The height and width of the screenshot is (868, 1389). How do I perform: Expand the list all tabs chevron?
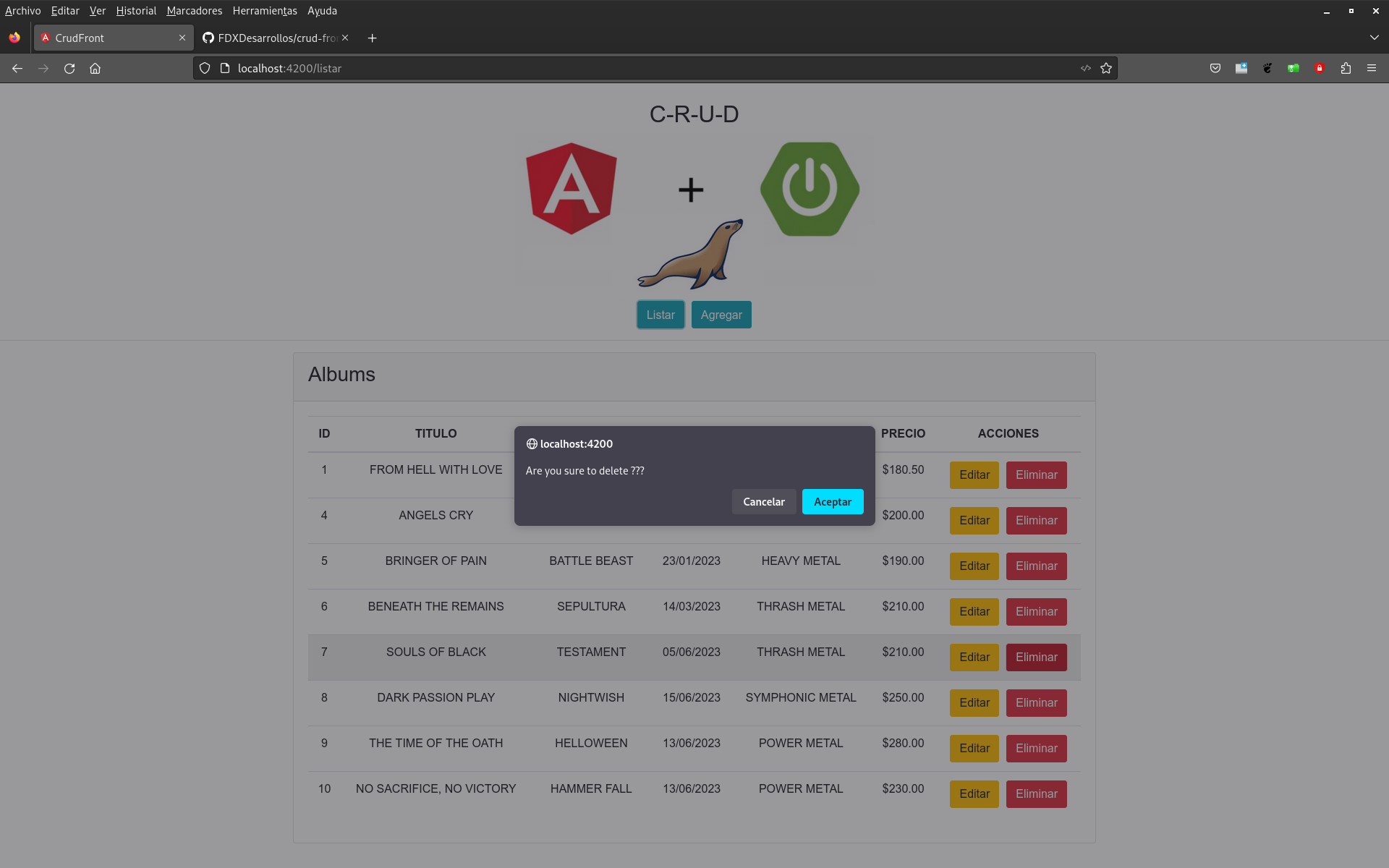coord(1374,38)
